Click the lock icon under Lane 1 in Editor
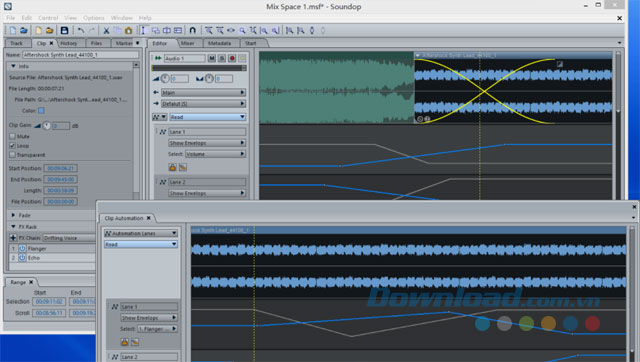 coord(172,167)
